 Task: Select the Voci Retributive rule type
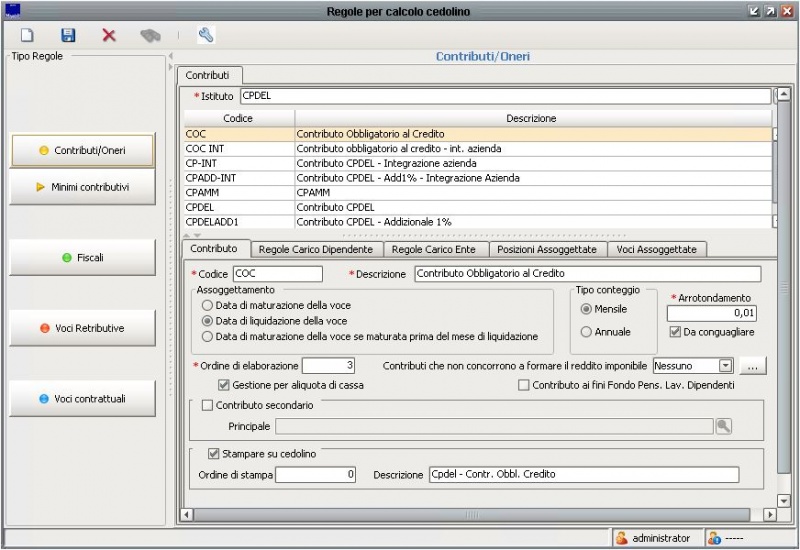[x=83, y=327]
